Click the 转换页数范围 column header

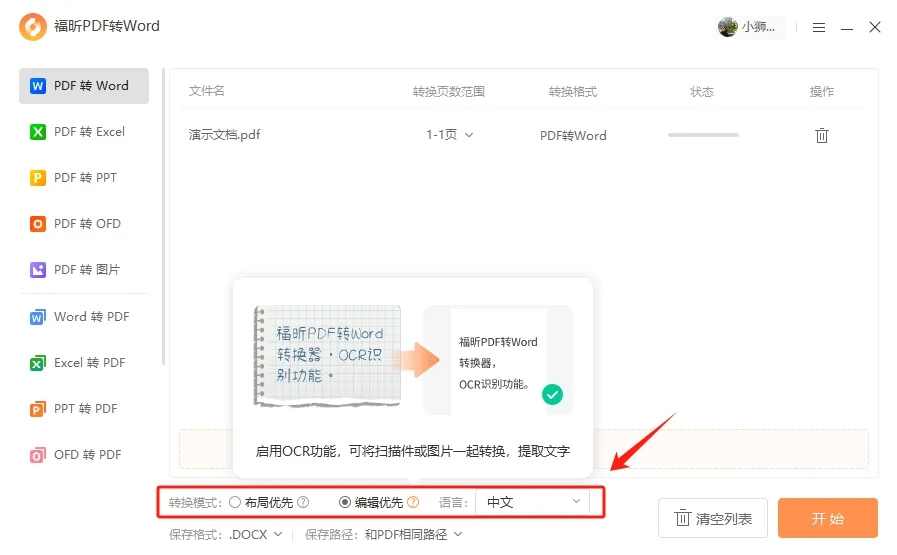tap(448, 92)
